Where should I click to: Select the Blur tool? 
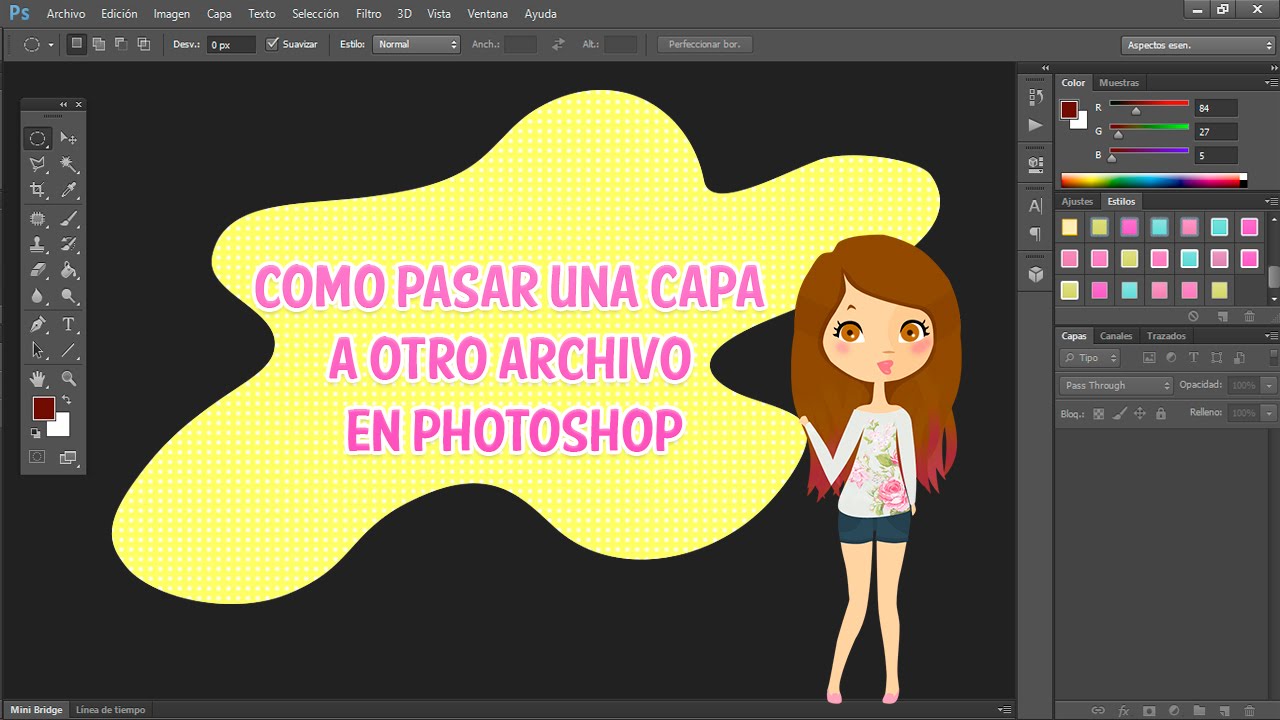(38, 296)
